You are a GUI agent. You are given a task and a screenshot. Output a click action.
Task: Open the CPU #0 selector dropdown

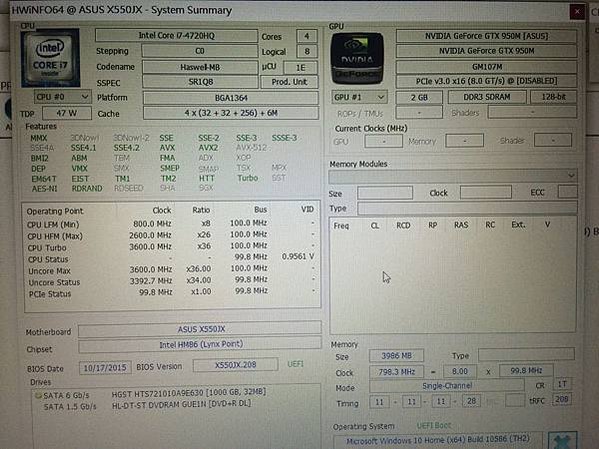pos(63,97)
